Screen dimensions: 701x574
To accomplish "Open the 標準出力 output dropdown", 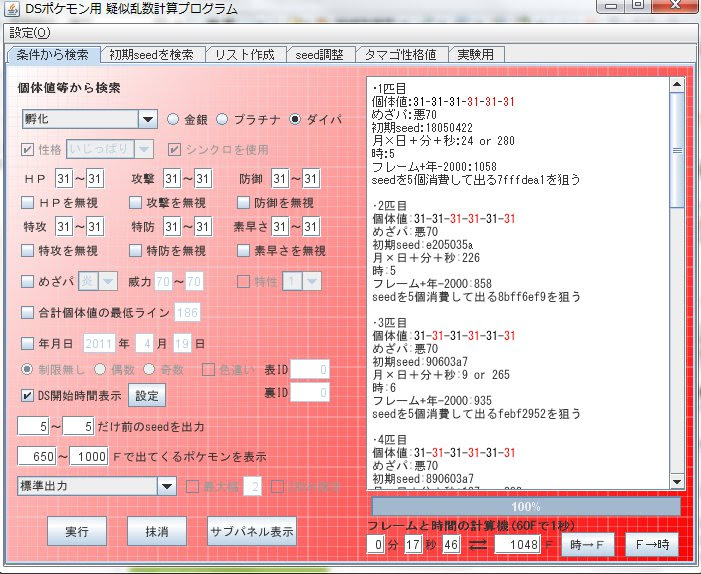I will click(167, 486).
